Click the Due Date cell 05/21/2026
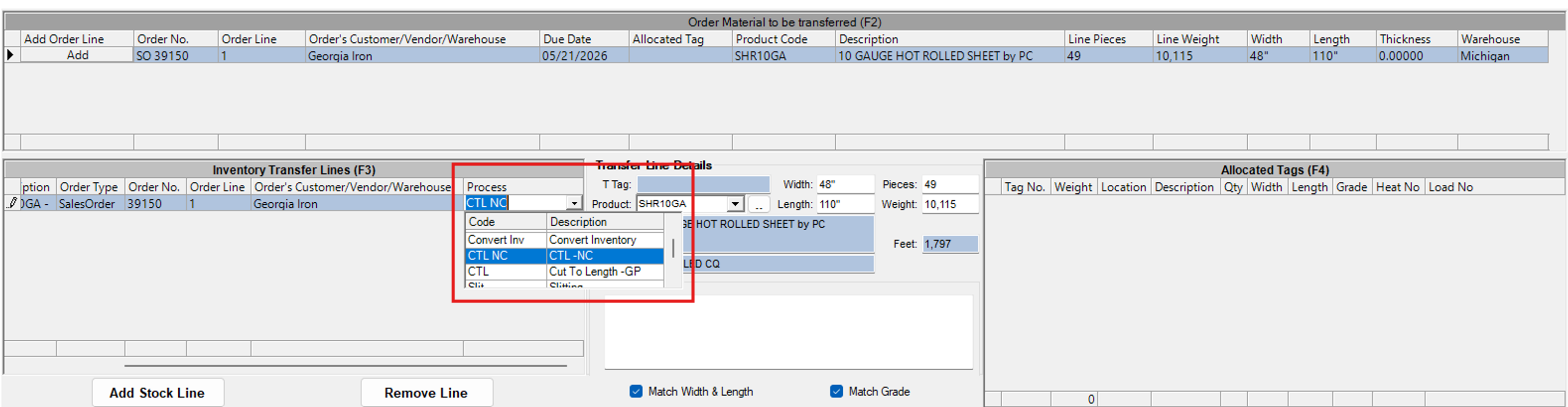1568x407 pixels. (x=584, y=56)
